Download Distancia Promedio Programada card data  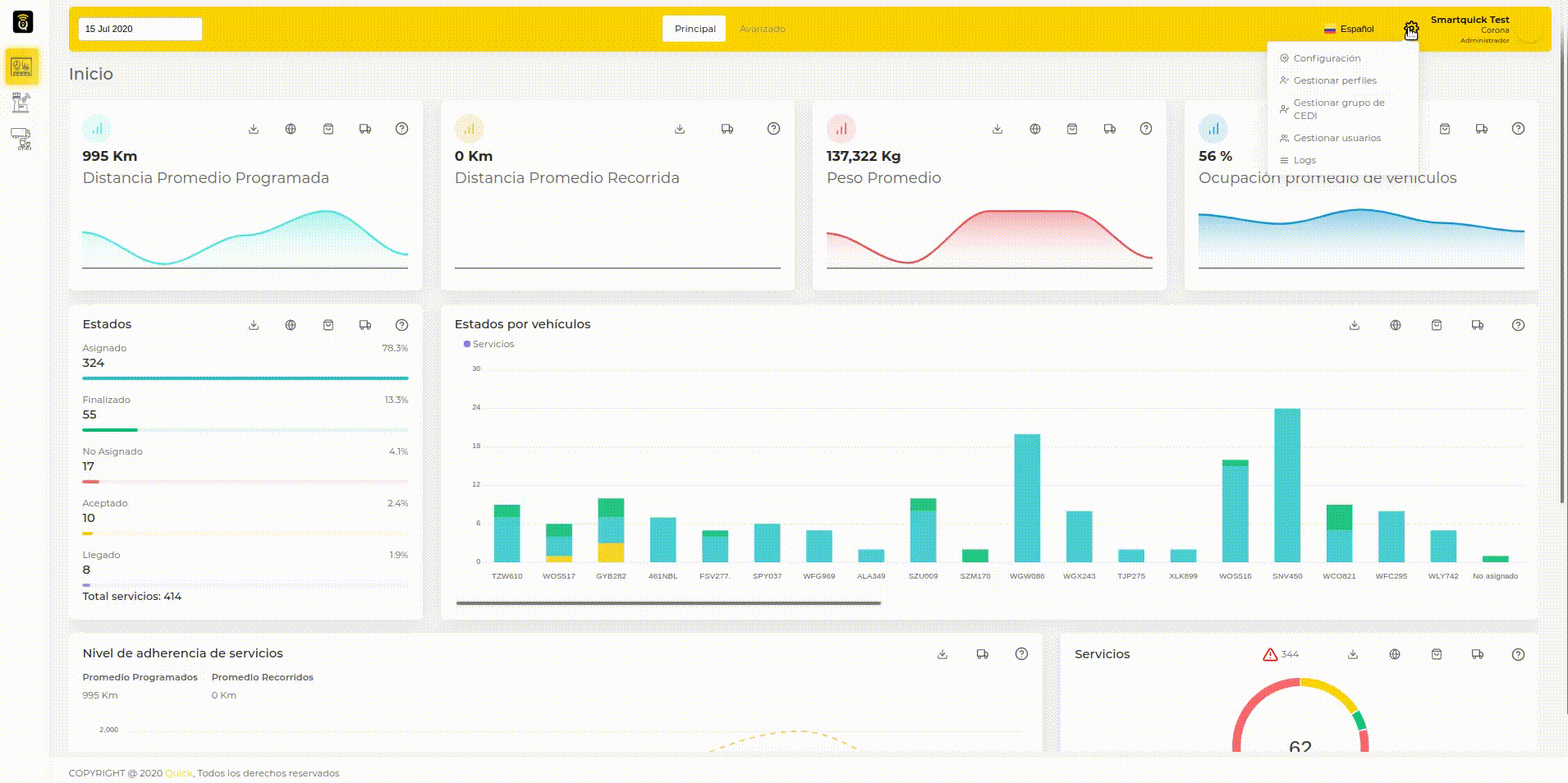tap(254, 129)
